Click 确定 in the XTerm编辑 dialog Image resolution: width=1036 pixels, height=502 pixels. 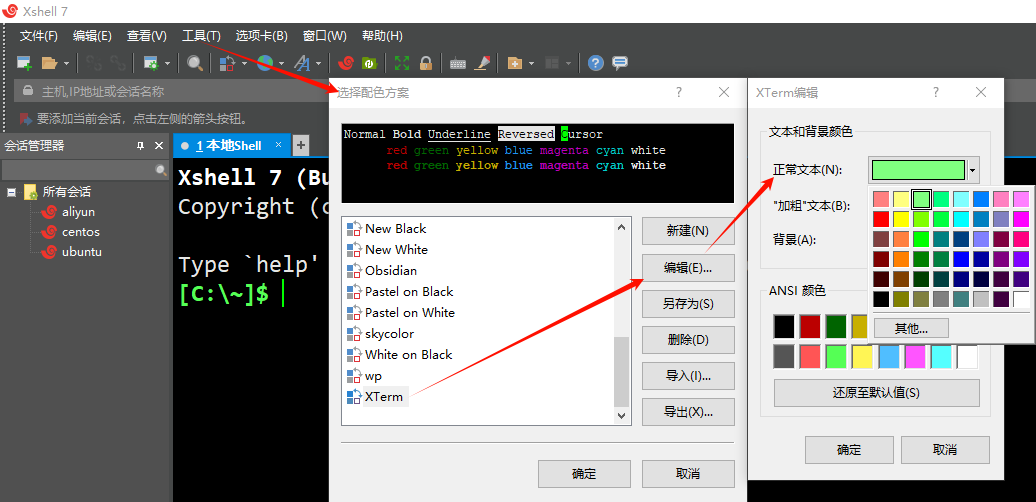(x=849, y=450)
